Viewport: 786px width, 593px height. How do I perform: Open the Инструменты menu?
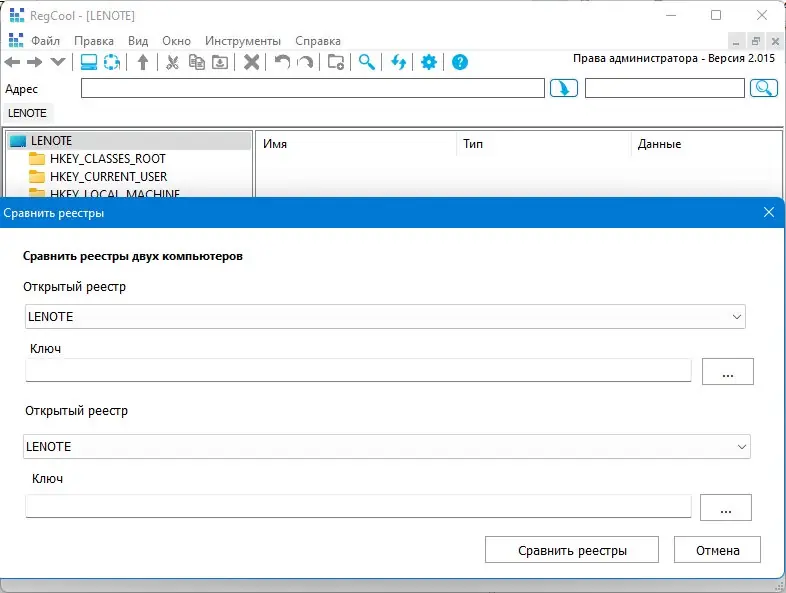(x=243, y=41)
